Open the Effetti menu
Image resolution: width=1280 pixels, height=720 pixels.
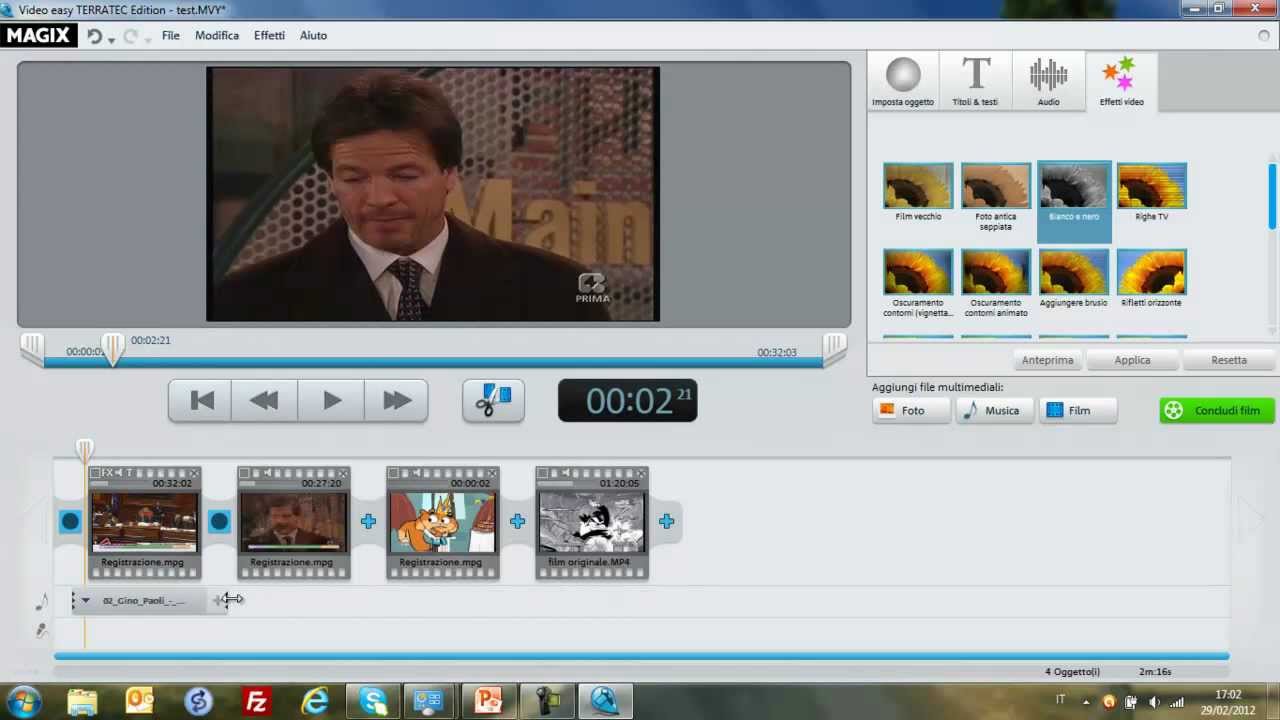click(269, 35)
